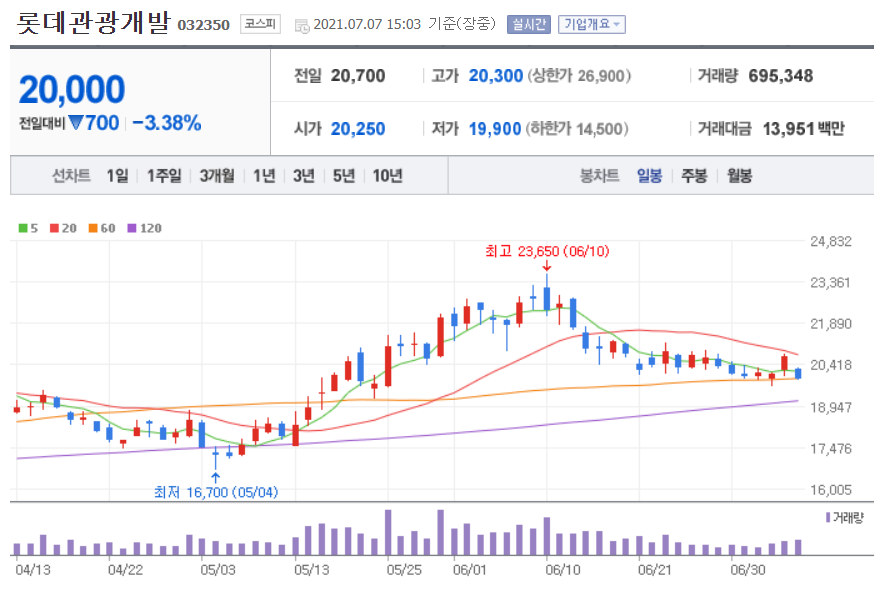Image resolution: width=874 pixels, height=592 pixels.
Task: Click the purple 거래량 volume legend
Action: pyautogui.click(x=844, y=518)
